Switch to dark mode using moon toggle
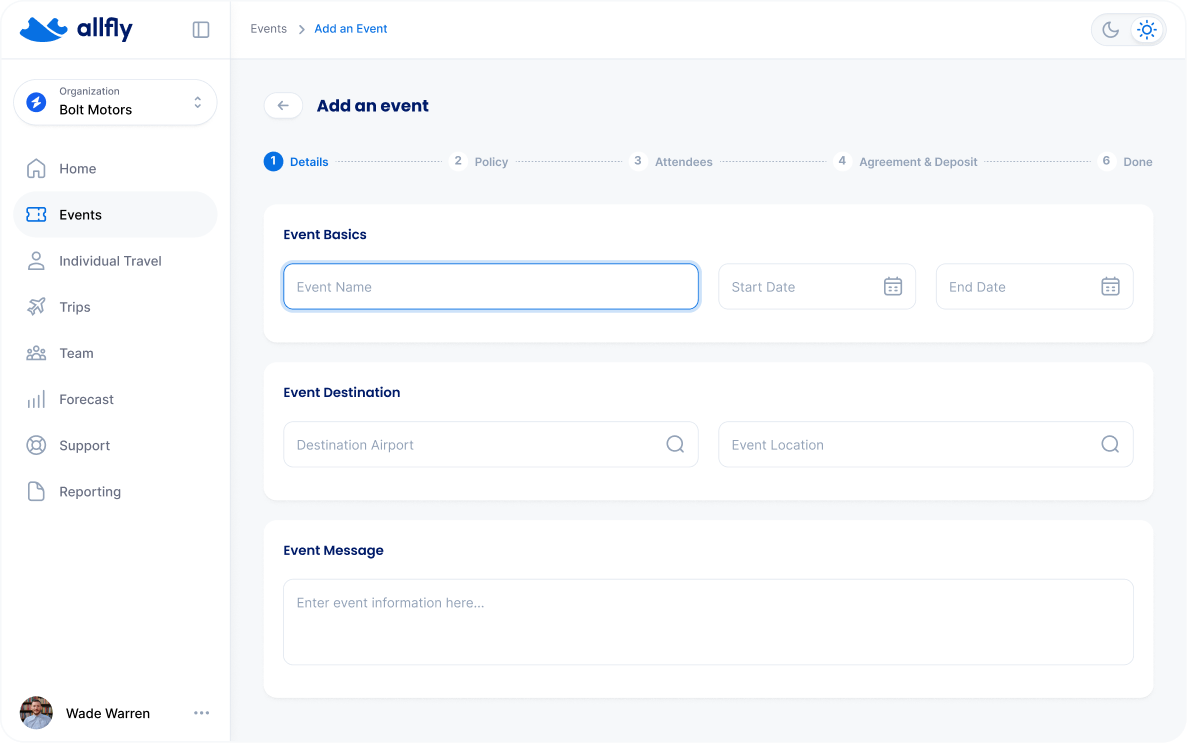The image size is (1187, 743). pos(1110,29)
